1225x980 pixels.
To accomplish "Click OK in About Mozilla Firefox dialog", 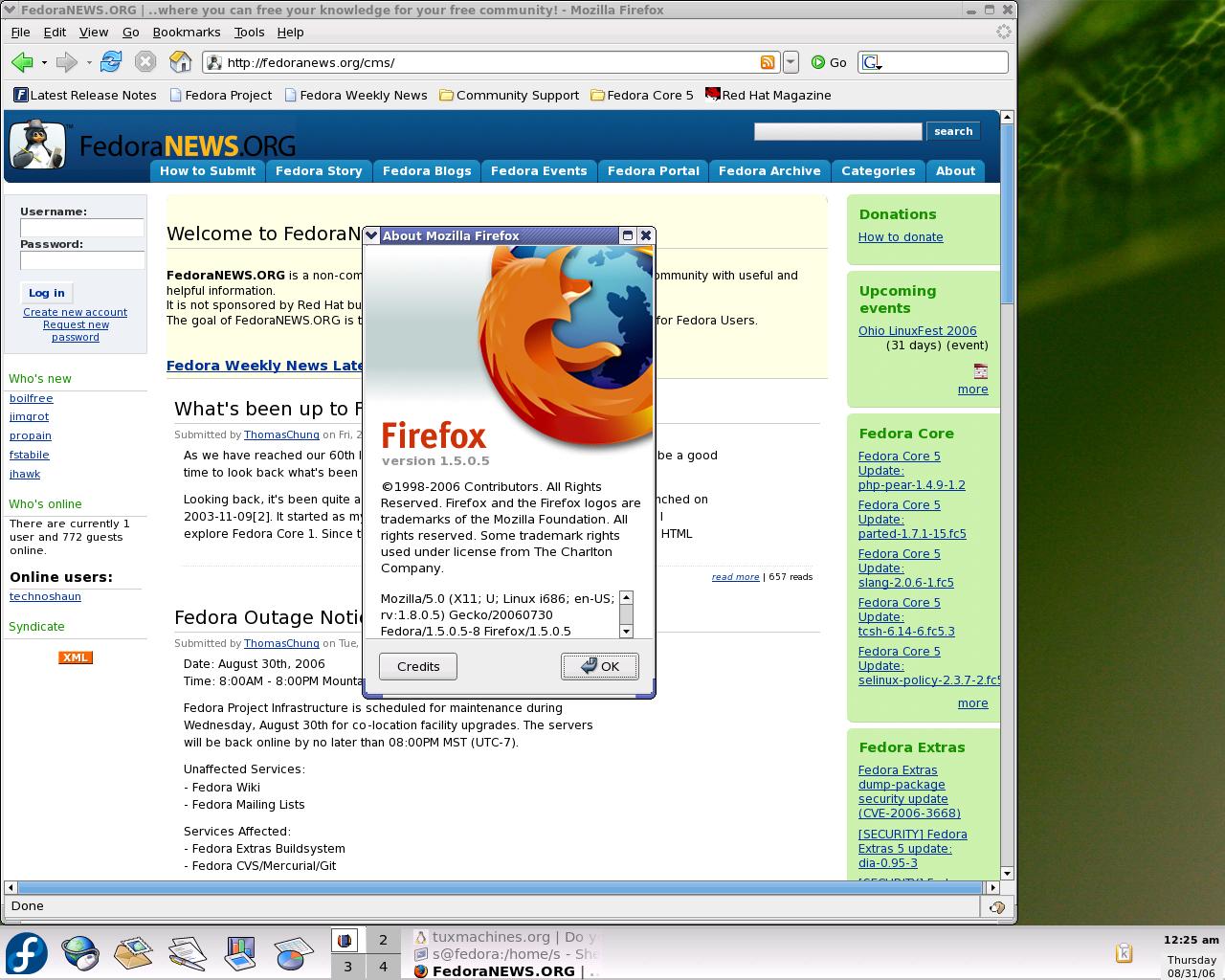I will click(599, 666).
